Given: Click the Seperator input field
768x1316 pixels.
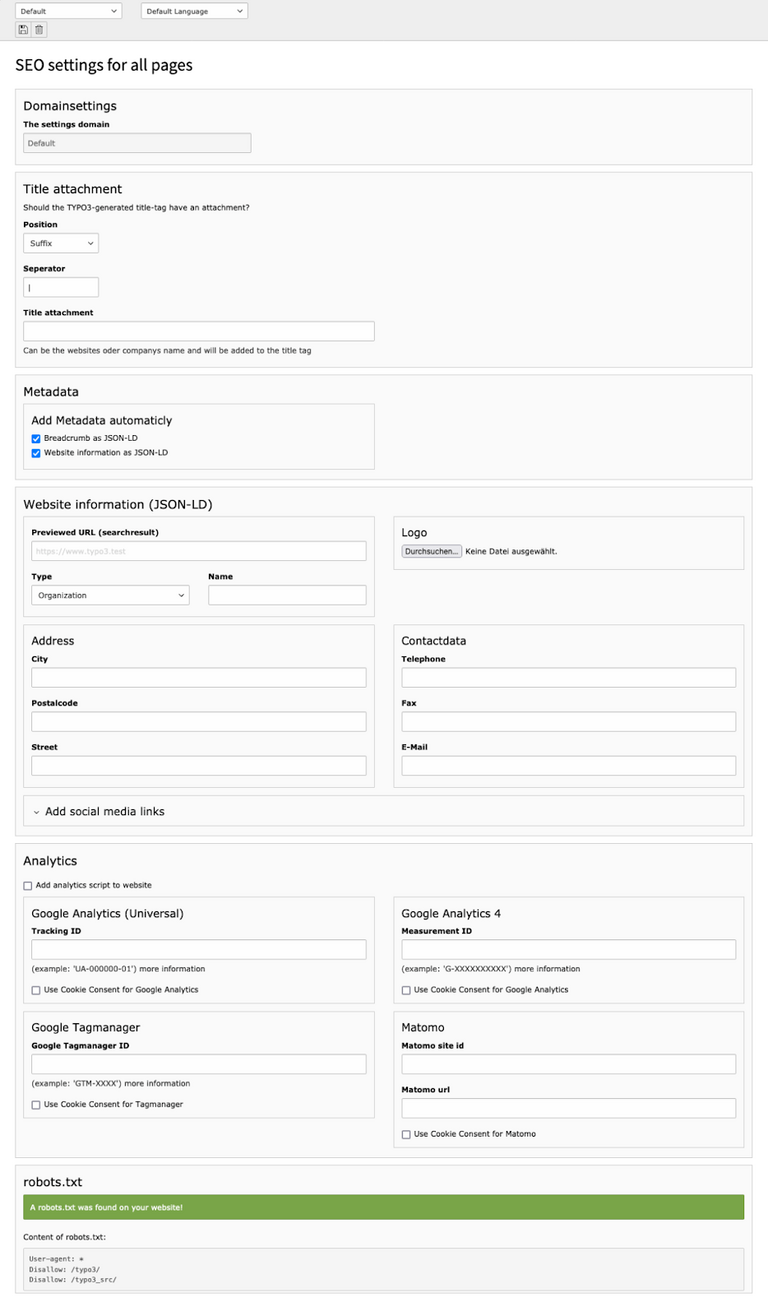Looking at the screenshot, I should coord(60,287).
